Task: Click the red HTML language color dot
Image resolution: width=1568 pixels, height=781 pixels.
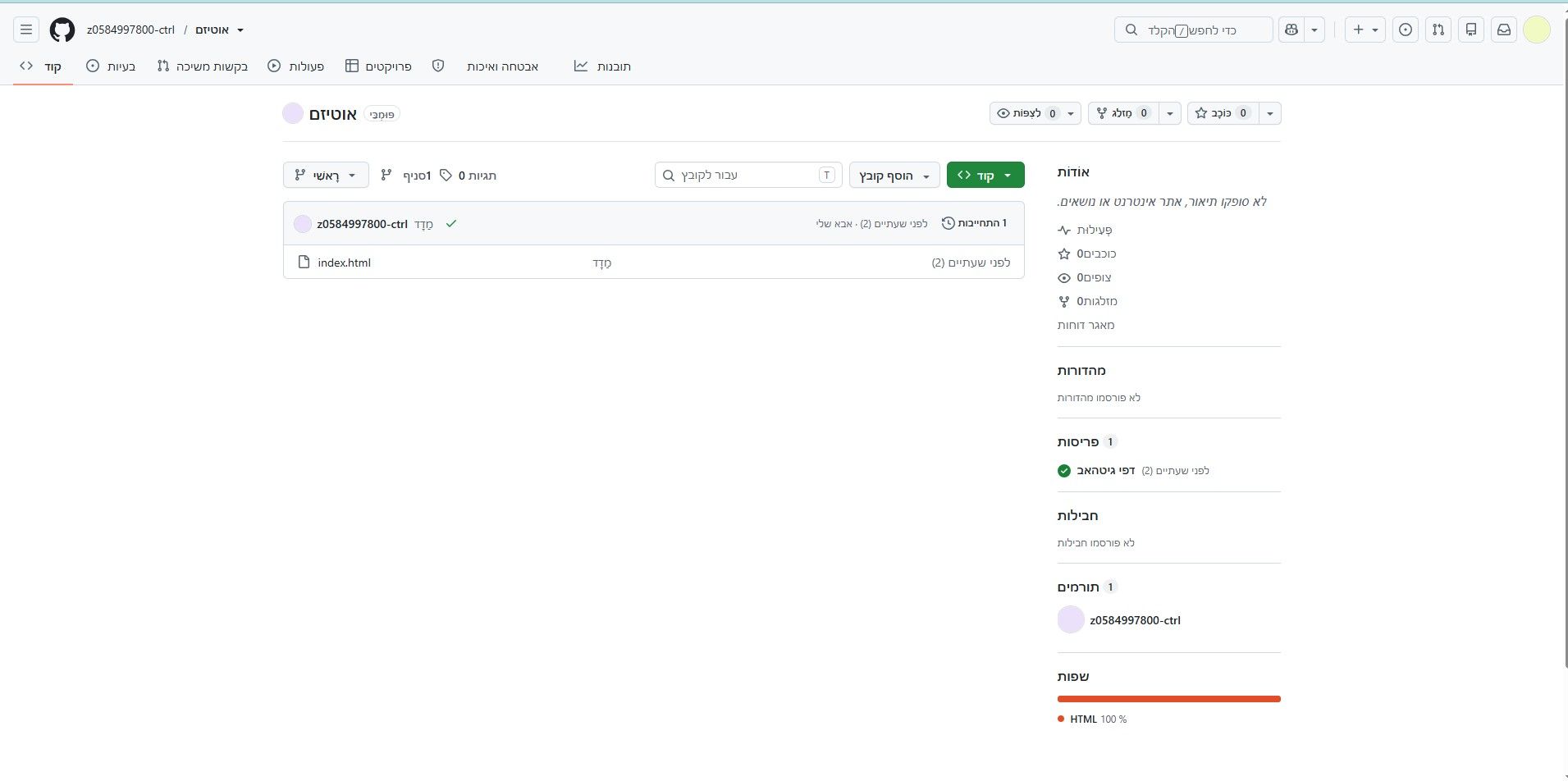Action: 1061,719
